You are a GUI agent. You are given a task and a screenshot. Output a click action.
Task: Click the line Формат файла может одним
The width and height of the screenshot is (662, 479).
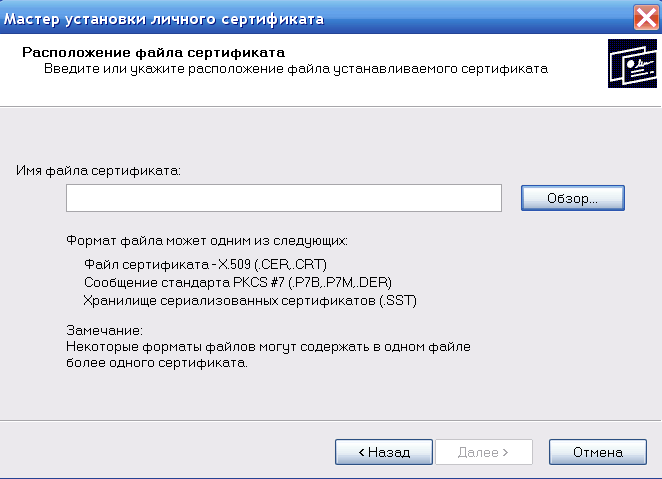pyautogui.click(x=207, y=241)
